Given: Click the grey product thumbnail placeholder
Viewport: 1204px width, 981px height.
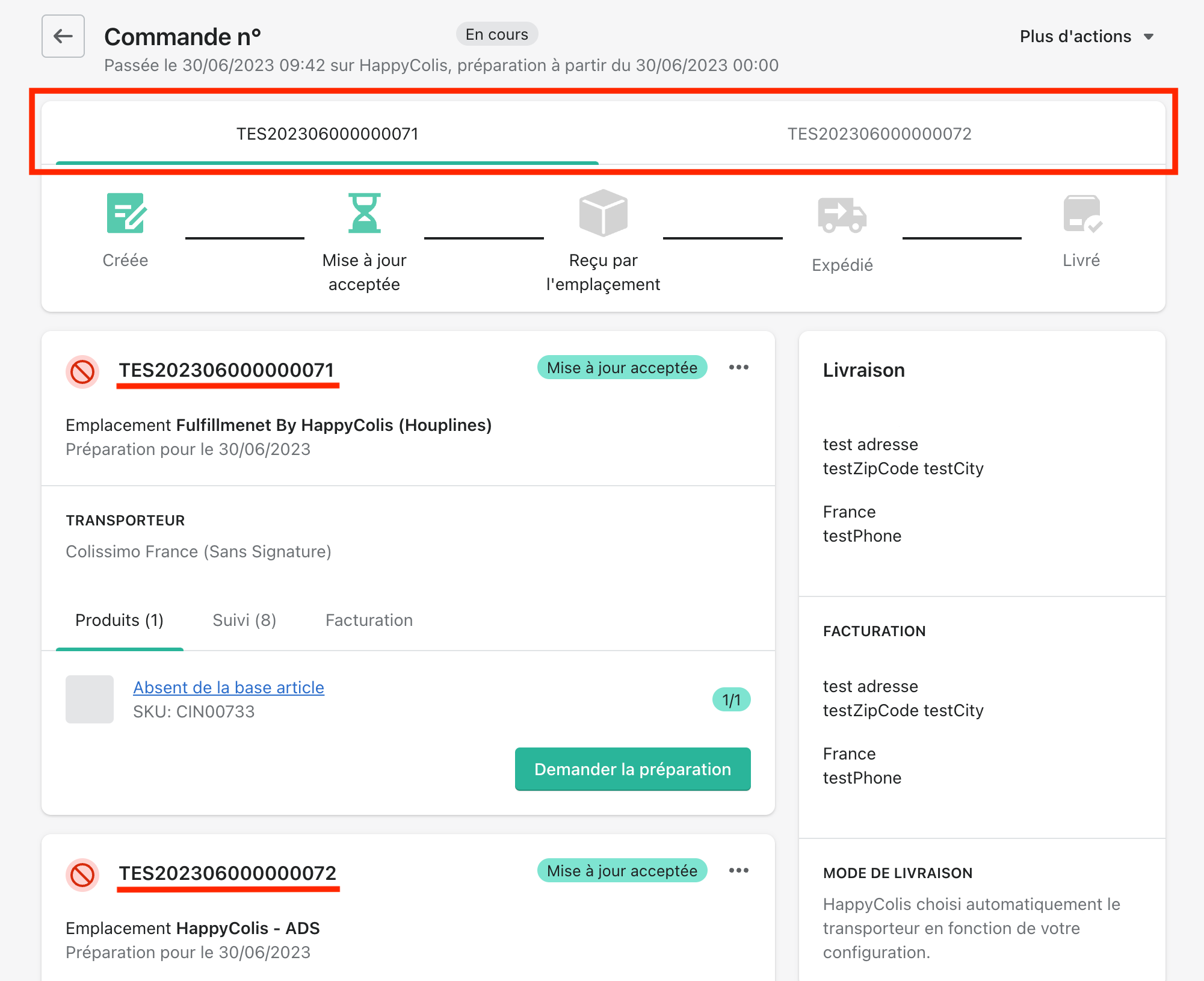Looking at the screenshot, I should click(90, 699).
